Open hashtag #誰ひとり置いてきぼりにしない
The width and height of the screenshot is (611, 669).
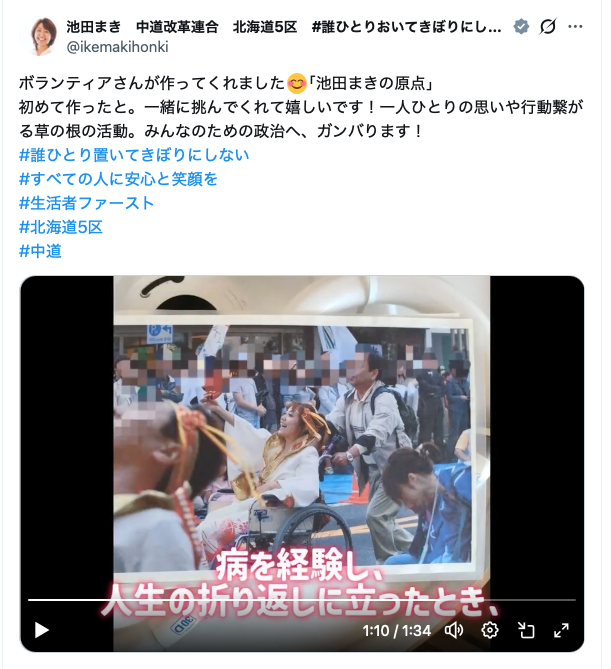pyautogui.click(x=134, y=155)
